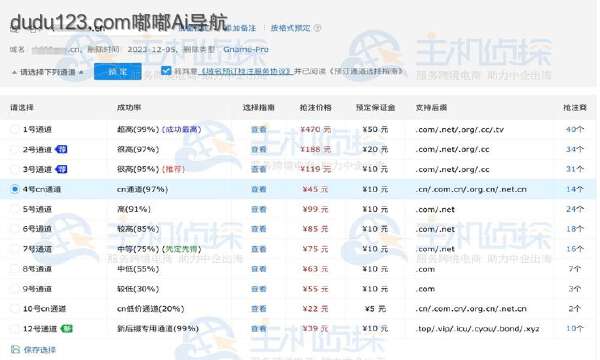Click 查看 guide for 1号通道
Viewport: 600px width, 360px height.
pos(259,130)
